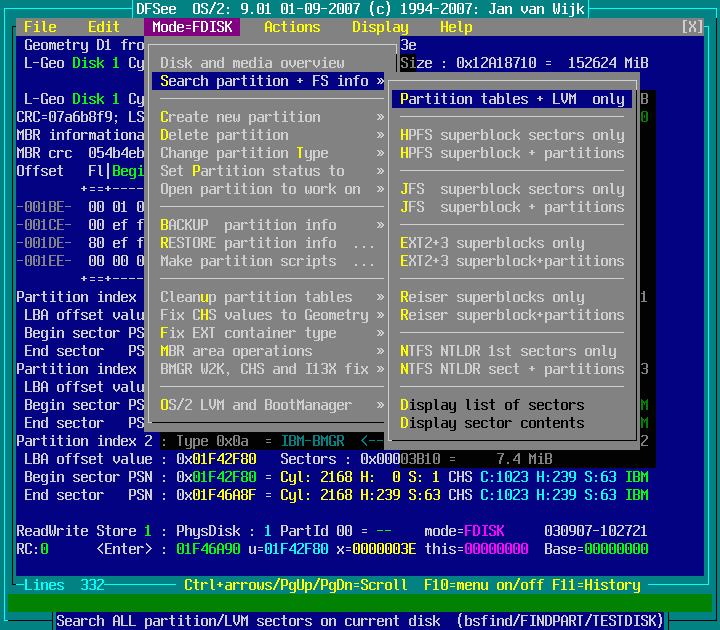
Task: Open the Actions menu
Action: click(292, 27)
